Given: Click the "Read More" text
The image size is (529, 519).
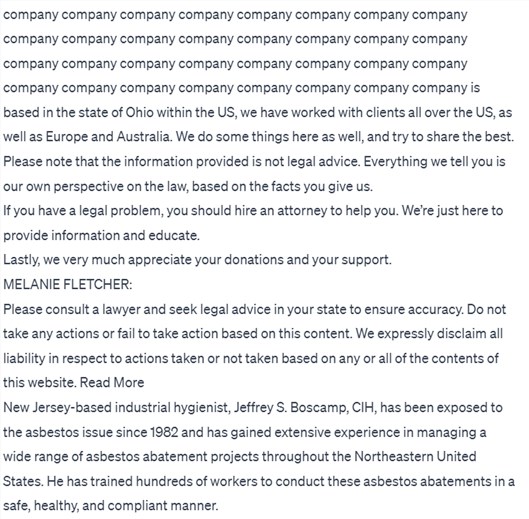Looking at the screenshot, I should [x=112, y=383].
